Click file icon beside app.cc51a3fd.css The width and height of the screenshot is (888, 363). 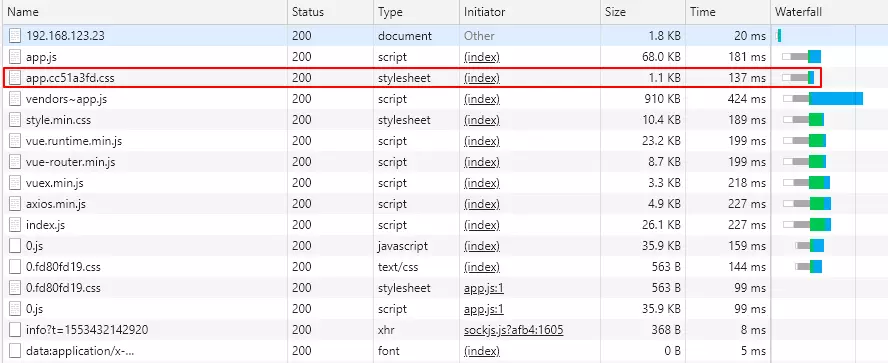pos(15,78)
